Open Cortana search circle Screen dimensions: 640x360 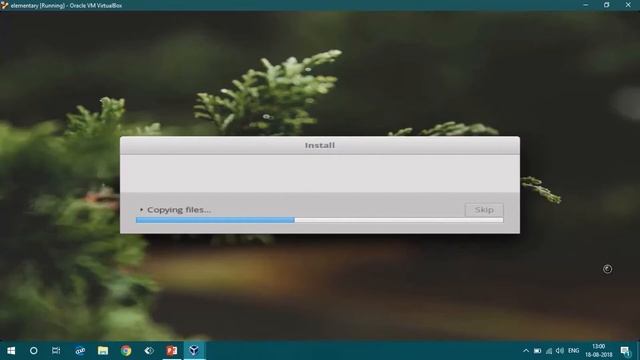33,351
